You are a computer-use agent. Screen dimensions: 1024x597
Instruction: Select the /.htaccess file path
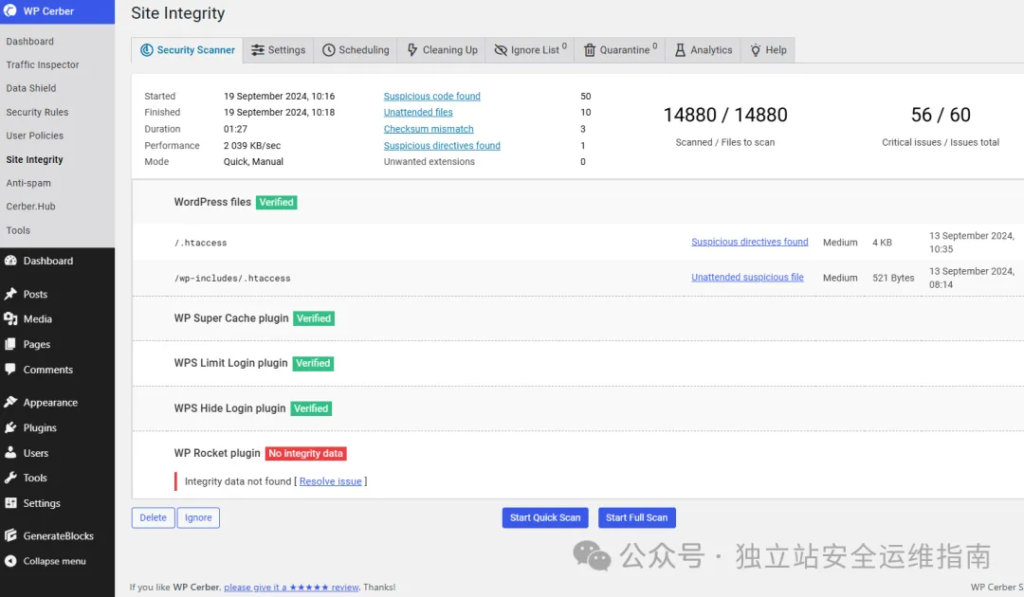200,243
